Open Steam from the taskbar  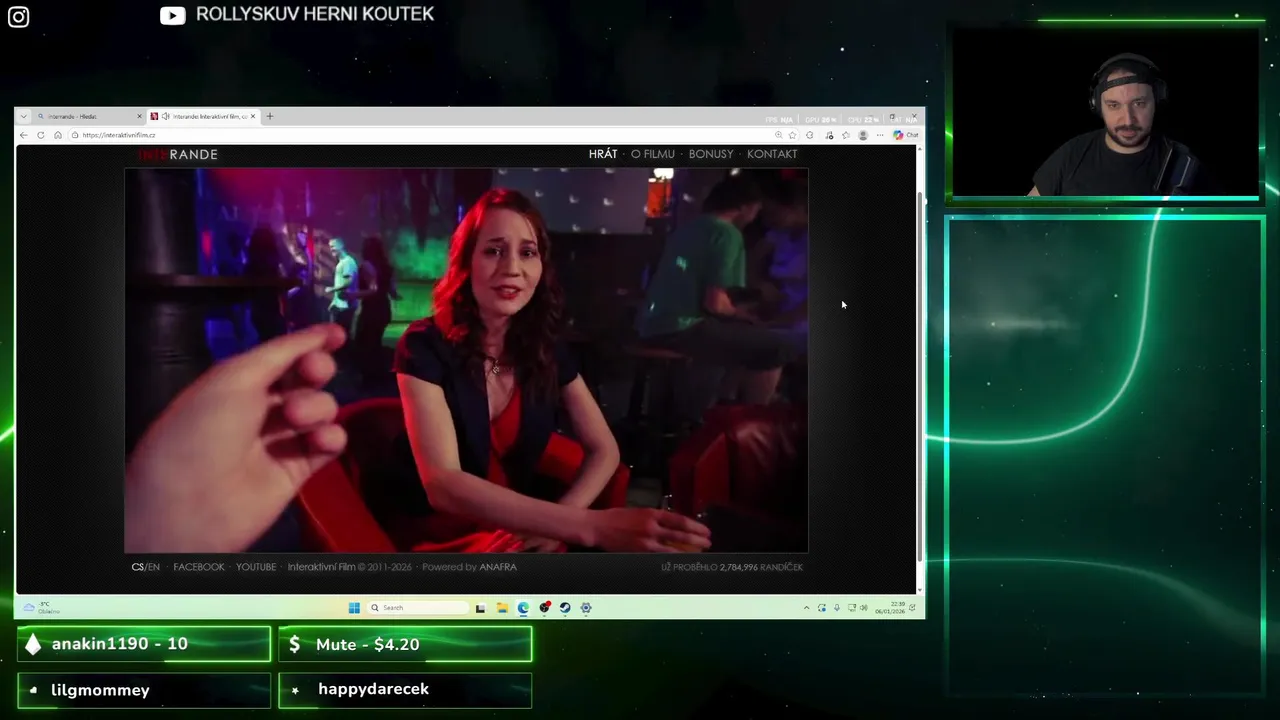pos(565,608)
